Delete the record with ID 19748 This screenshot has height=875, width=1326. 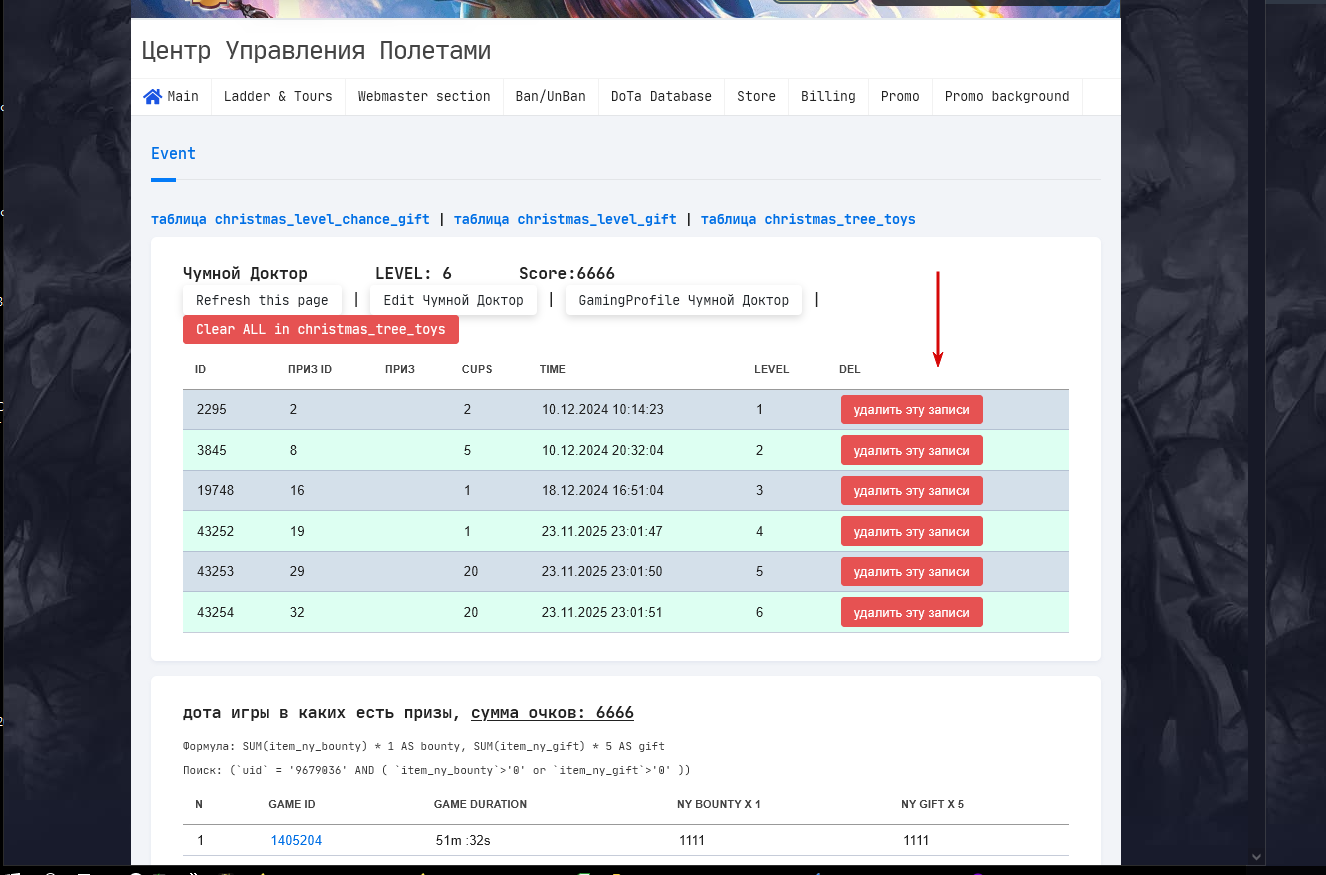(912, 491)
